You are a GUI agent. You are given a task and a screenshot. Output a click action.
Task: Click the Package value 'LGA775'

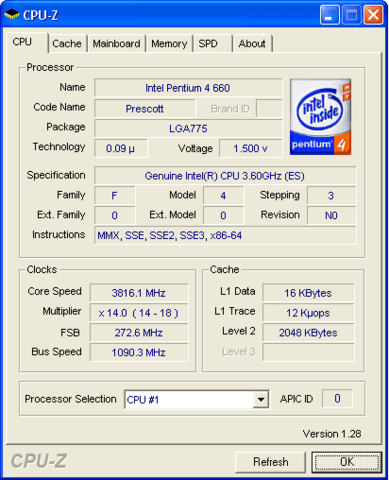point(188,128)
